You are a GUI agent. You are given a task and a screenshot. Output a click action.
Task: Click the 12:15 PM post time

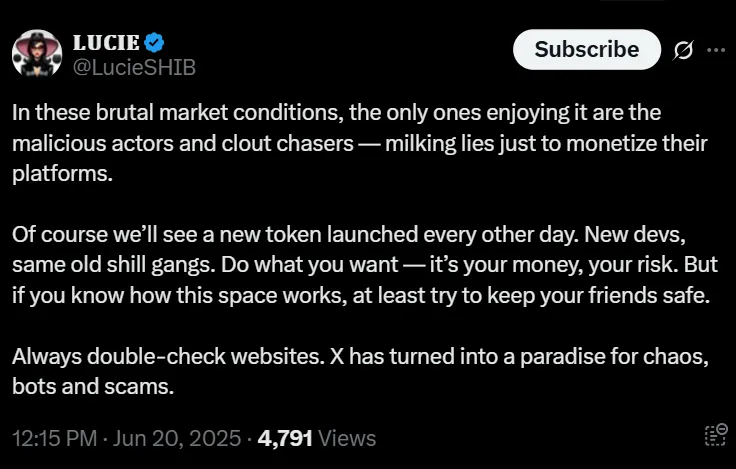click(54, 438)
